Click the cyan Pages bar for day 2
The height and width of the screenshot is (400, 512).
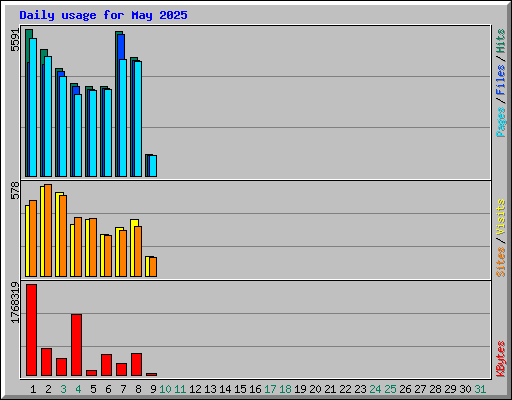[x=48, y=116]
